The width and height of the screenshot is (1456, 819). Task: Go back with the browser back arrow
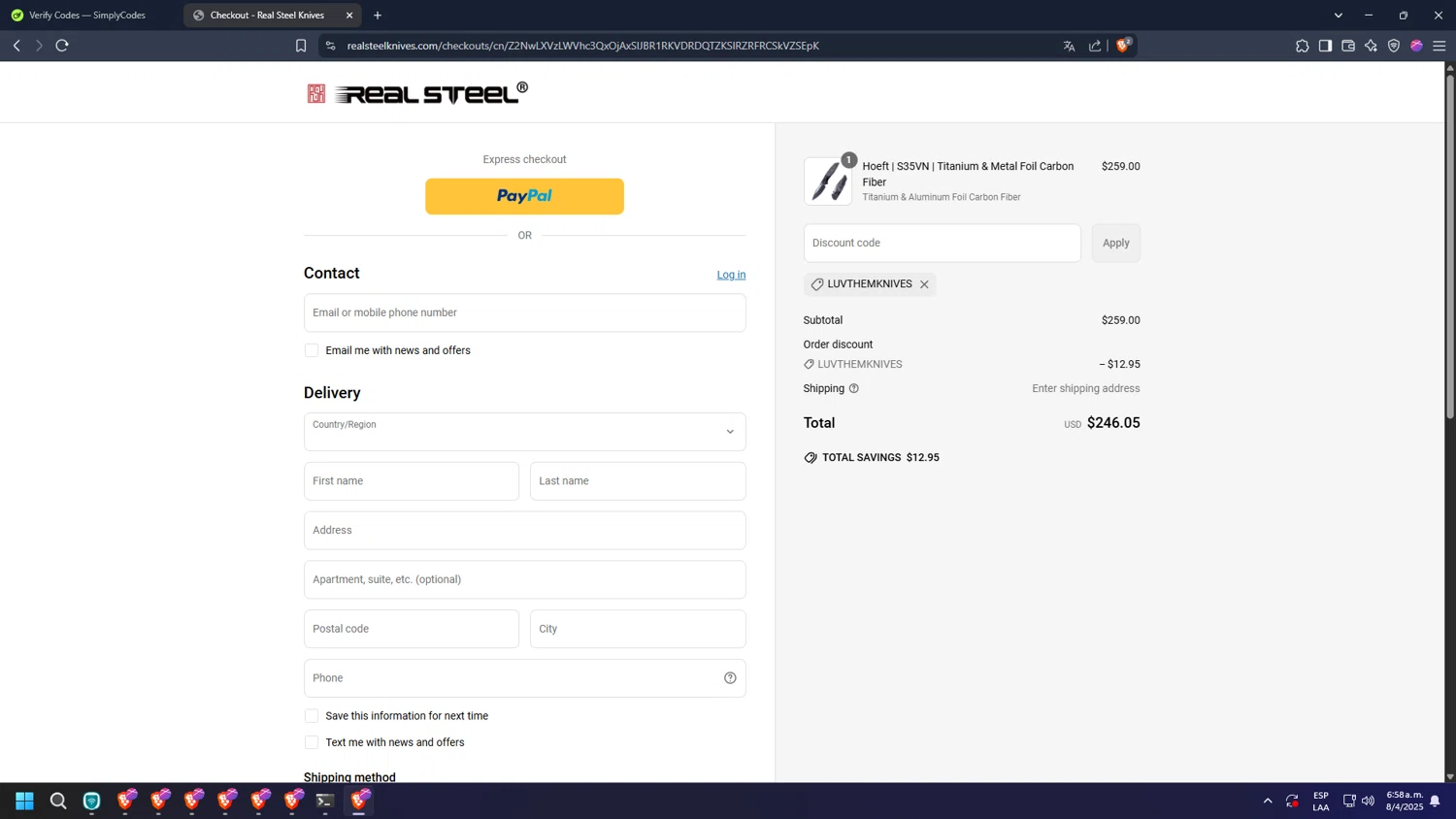pyautogui.click(x=17, y=46)
